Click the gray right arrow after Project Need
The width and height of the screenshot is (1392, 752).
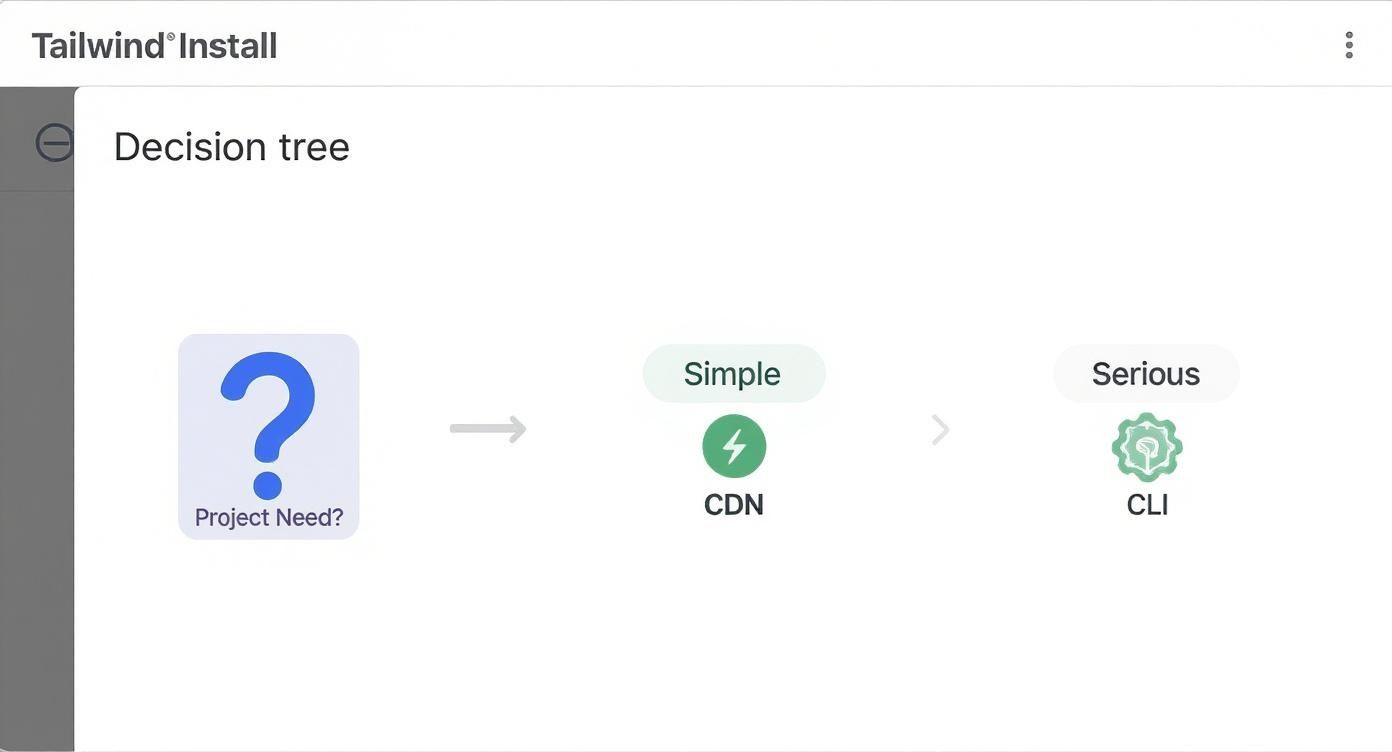488,429
